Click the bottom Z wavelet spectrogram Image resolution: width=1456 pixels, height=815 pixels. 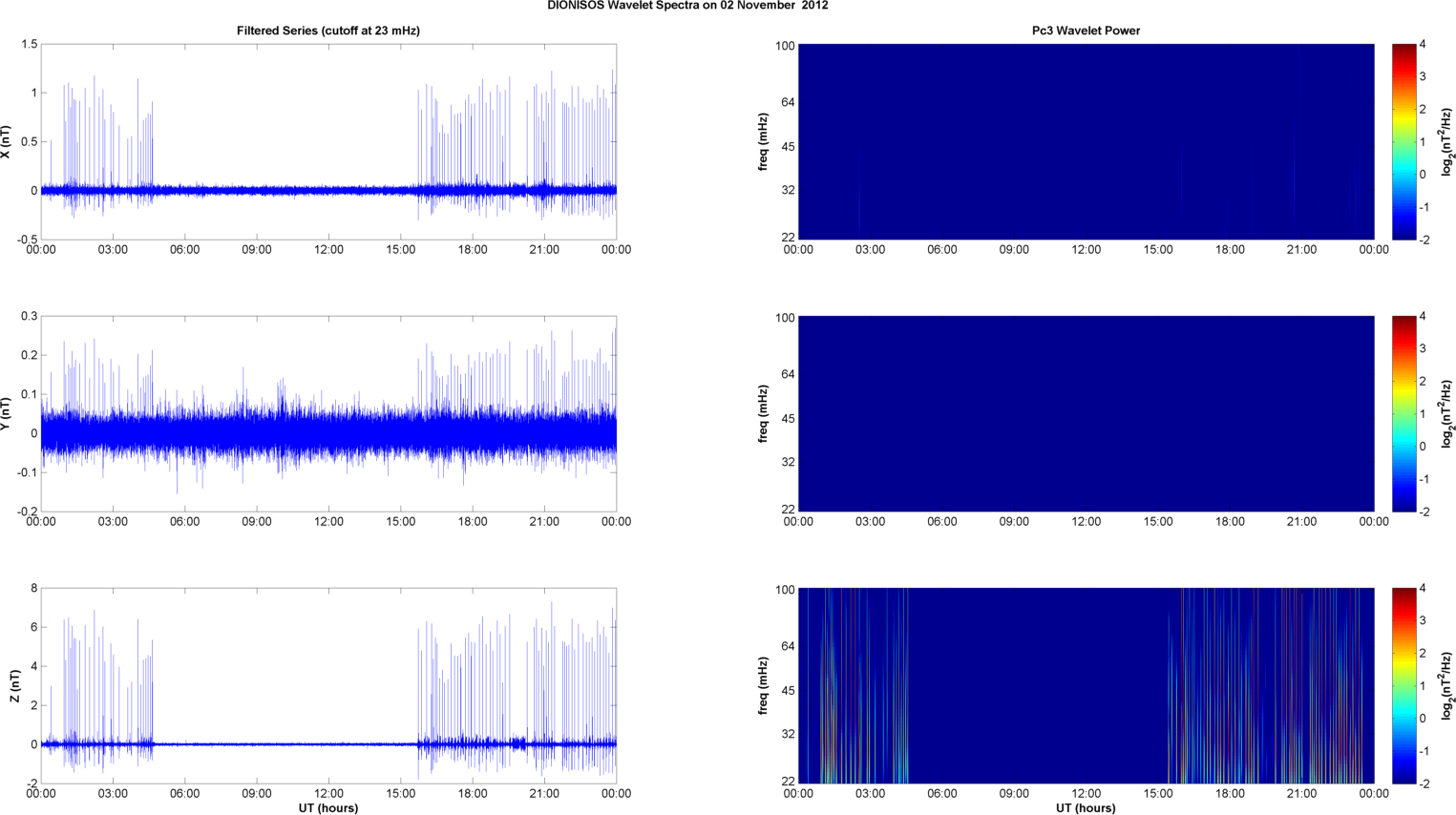click(x=1086, y=685)
